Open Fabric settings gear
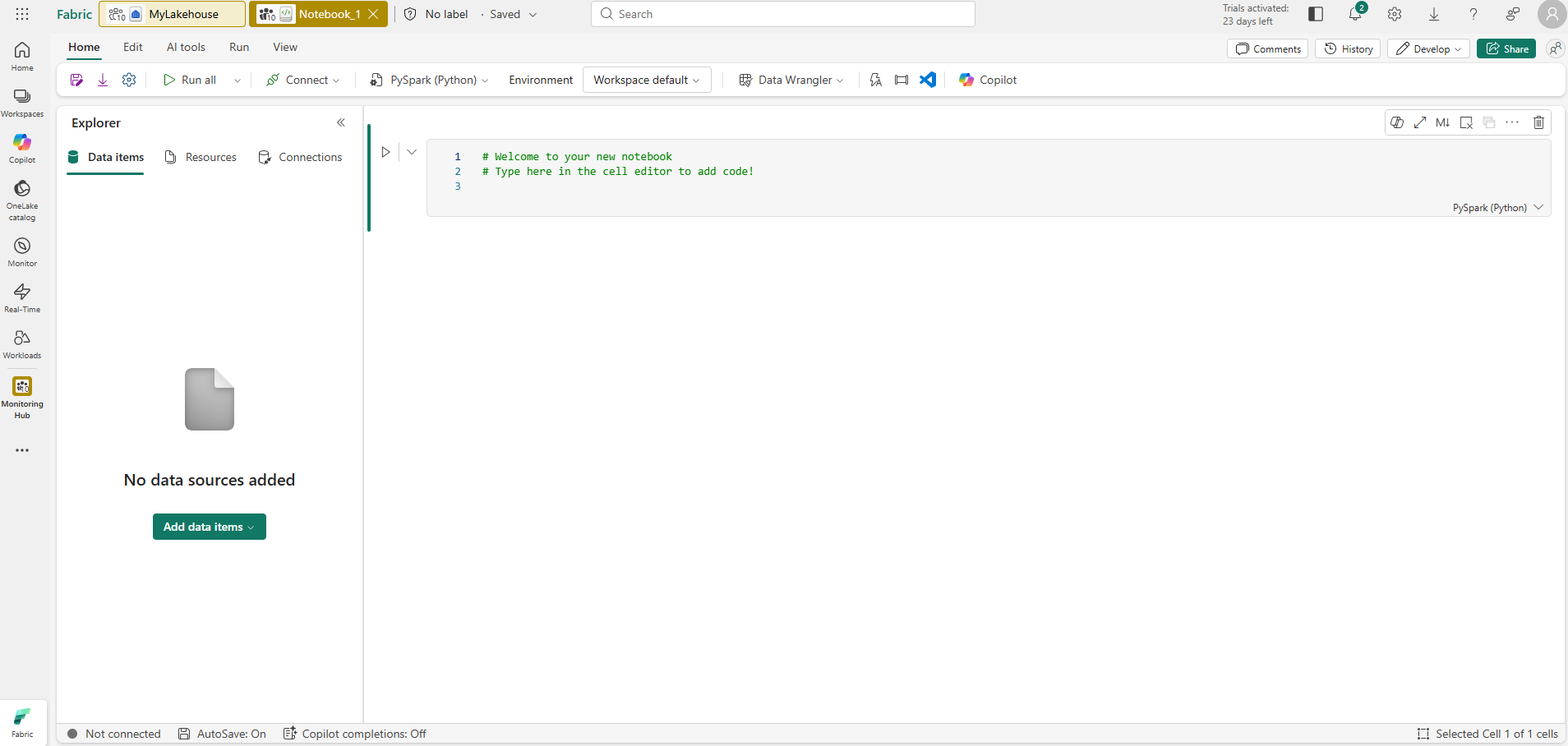The width and height of the screenshot is (1568, 746). [x=1395, y=14]
